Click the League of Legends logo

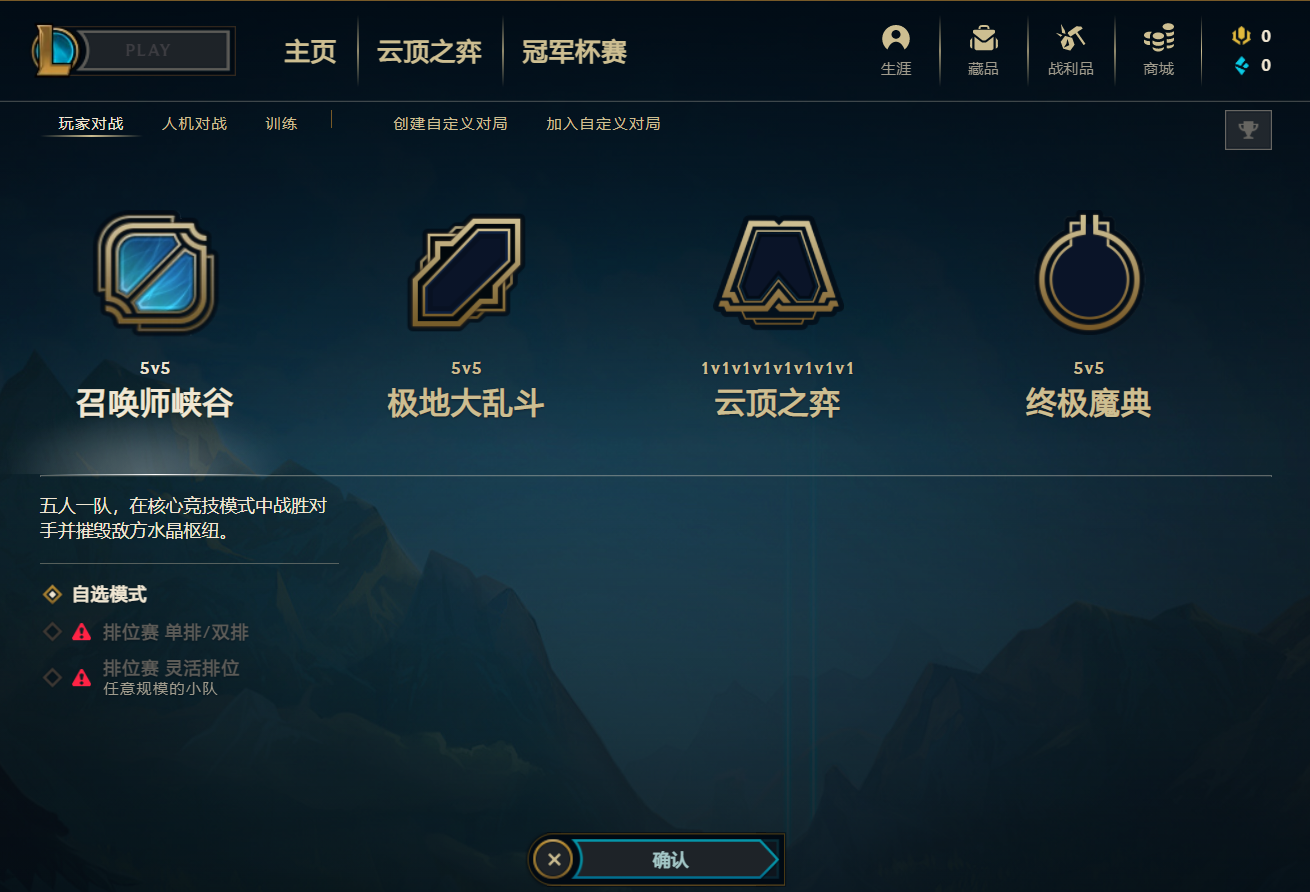[54, 49]
